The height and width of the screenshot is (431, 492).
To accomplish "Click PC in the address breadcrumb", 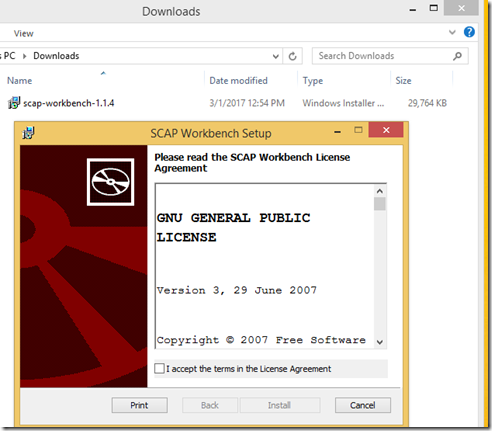I will pos(9,56).
